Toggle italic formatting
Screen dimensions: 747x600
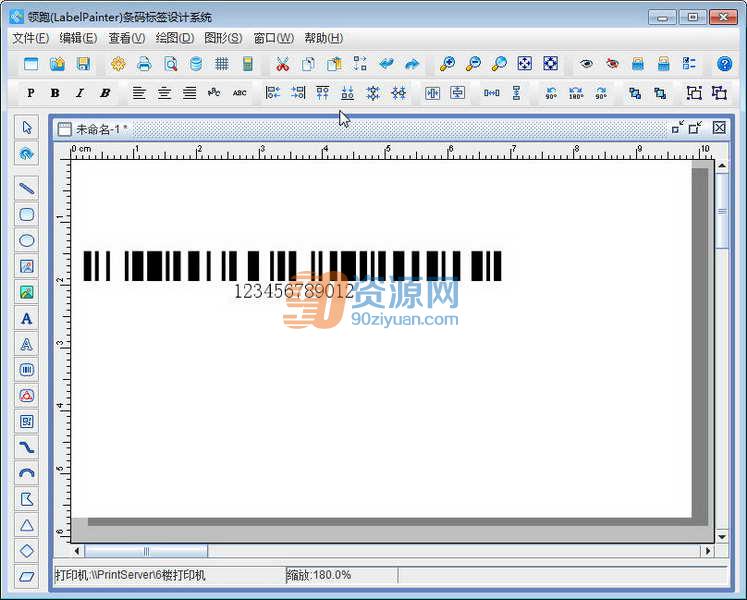click(x=80, y=93)
